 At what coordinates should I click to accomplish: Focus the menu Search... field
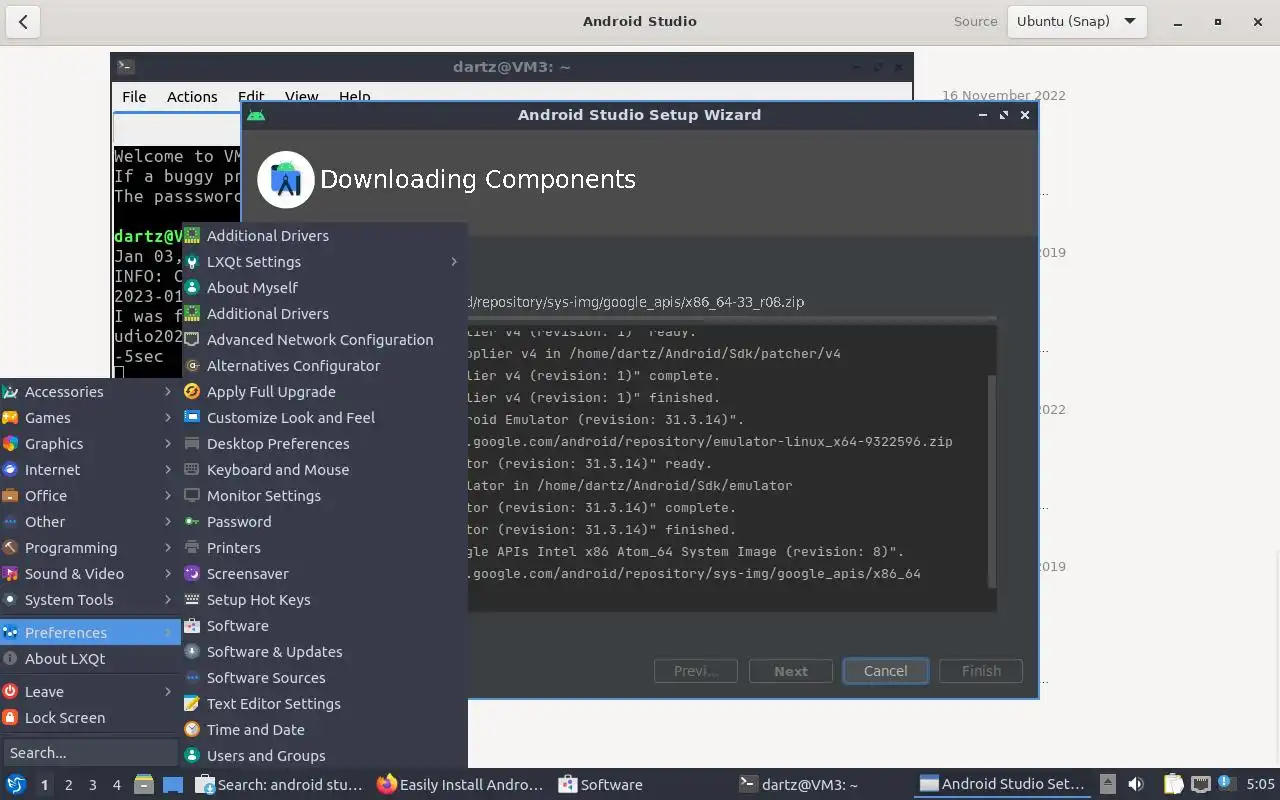(90, 752)
